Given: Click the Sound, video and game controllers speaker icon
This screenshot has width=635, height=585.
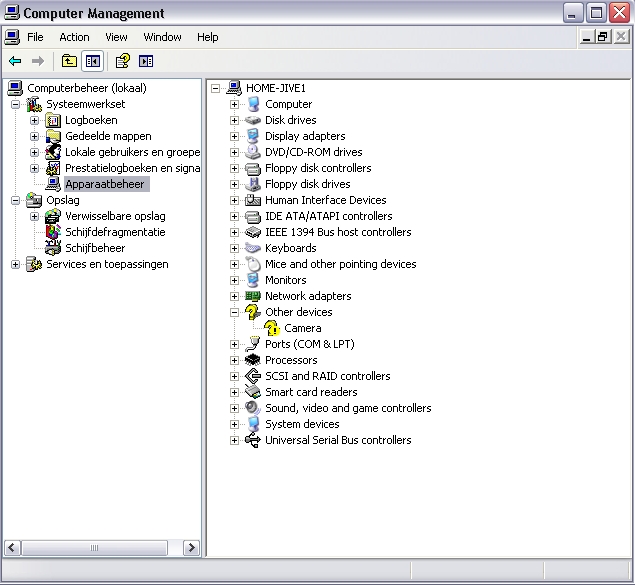Looking at the screenshot, I should [x=253, y=408].
